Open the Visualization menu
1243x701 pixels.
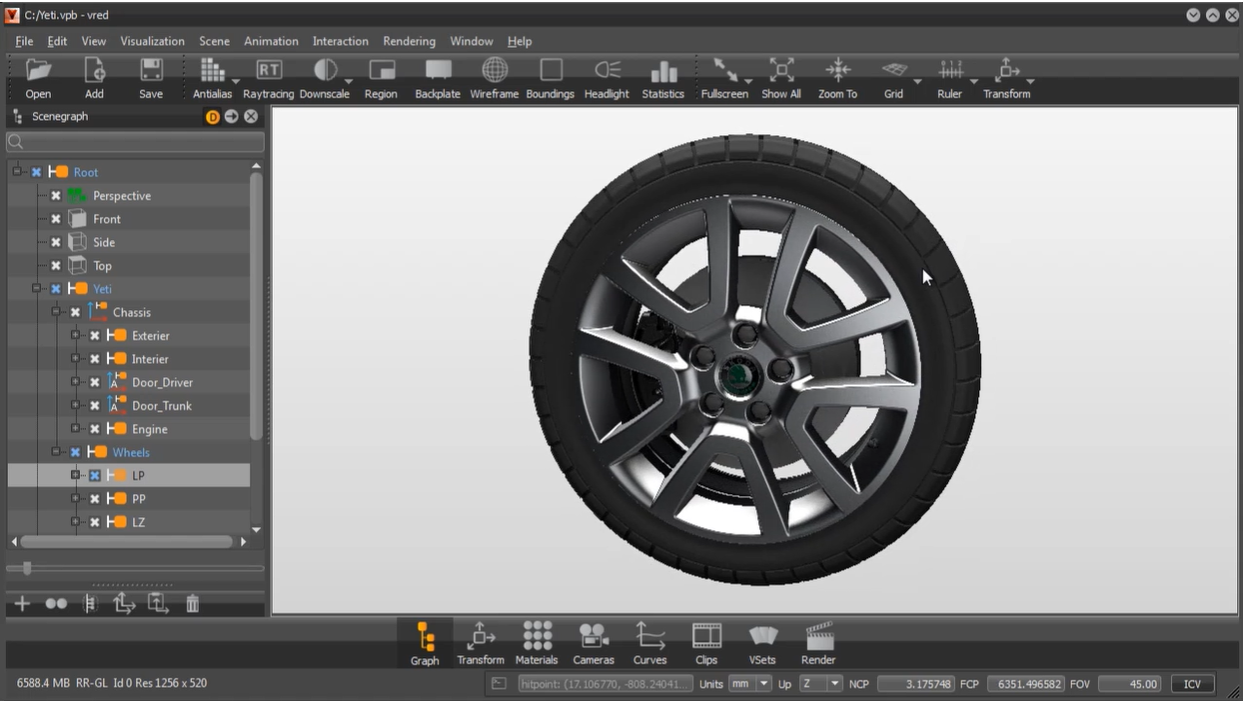tap(152, 41)
